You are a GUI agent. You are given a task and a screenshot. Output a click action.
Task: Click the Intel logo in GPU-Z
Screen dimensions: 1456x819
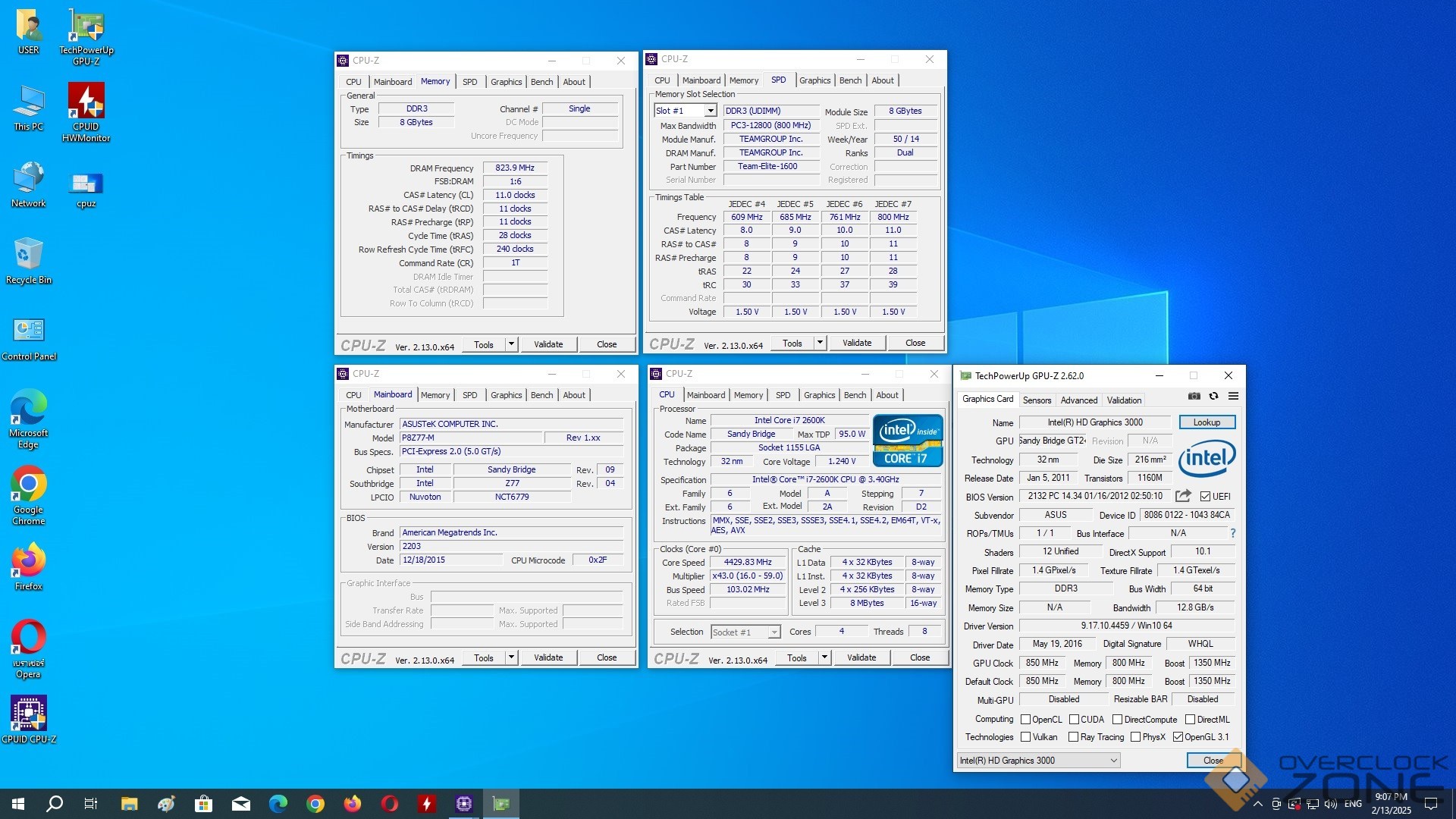tap(1207, 458)
